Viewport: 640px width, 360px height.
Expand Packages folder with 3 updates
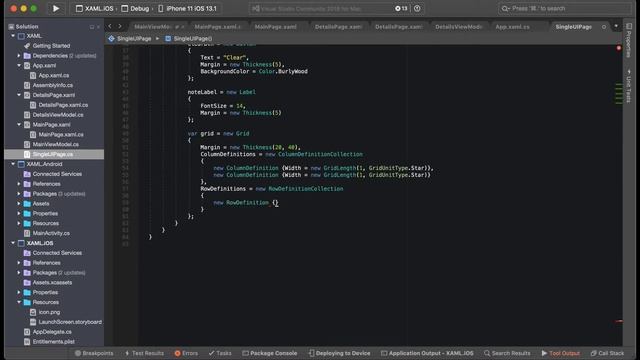(x=19, y=193)
